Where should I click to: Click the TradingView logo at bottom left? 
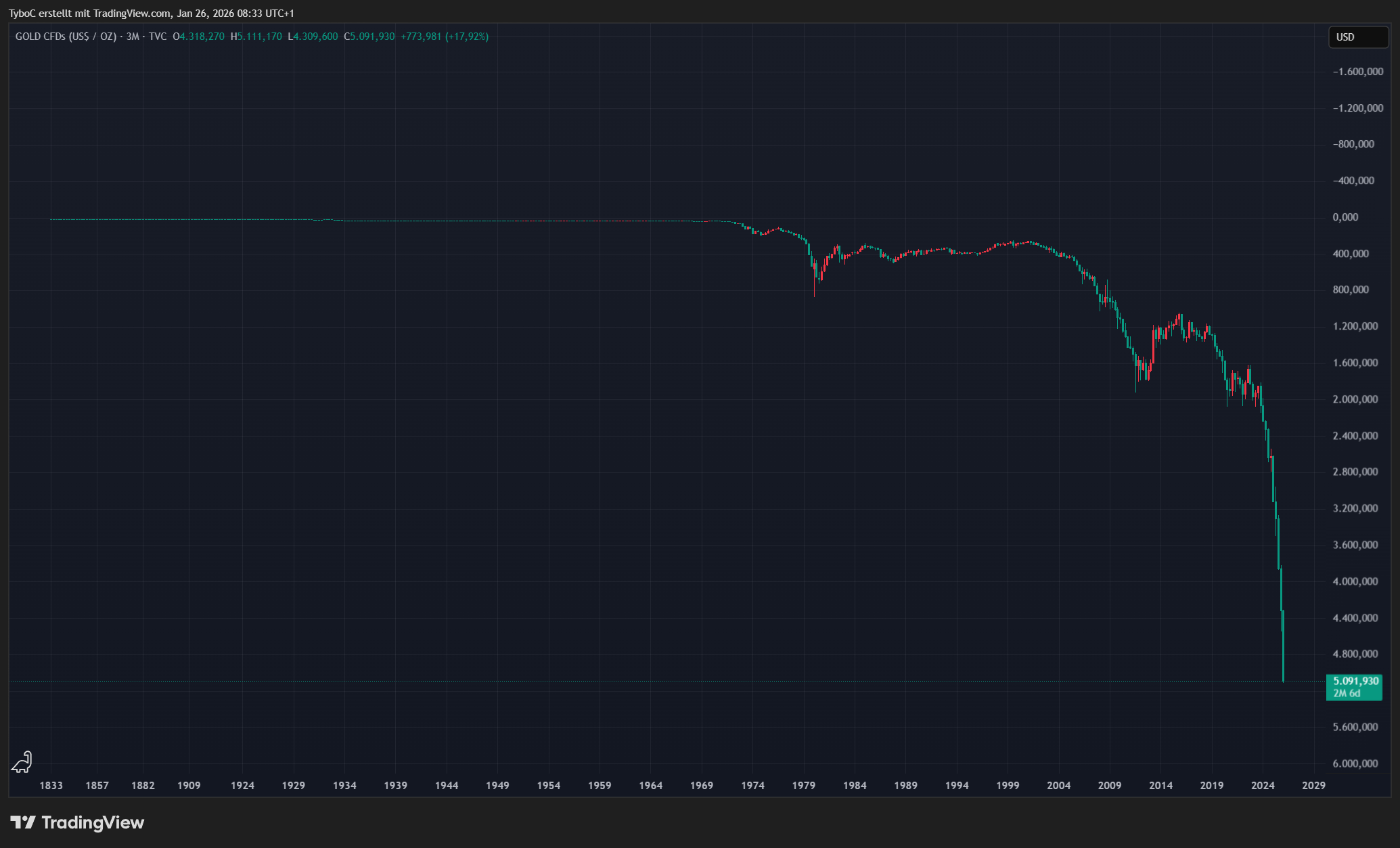pos(77,822)
